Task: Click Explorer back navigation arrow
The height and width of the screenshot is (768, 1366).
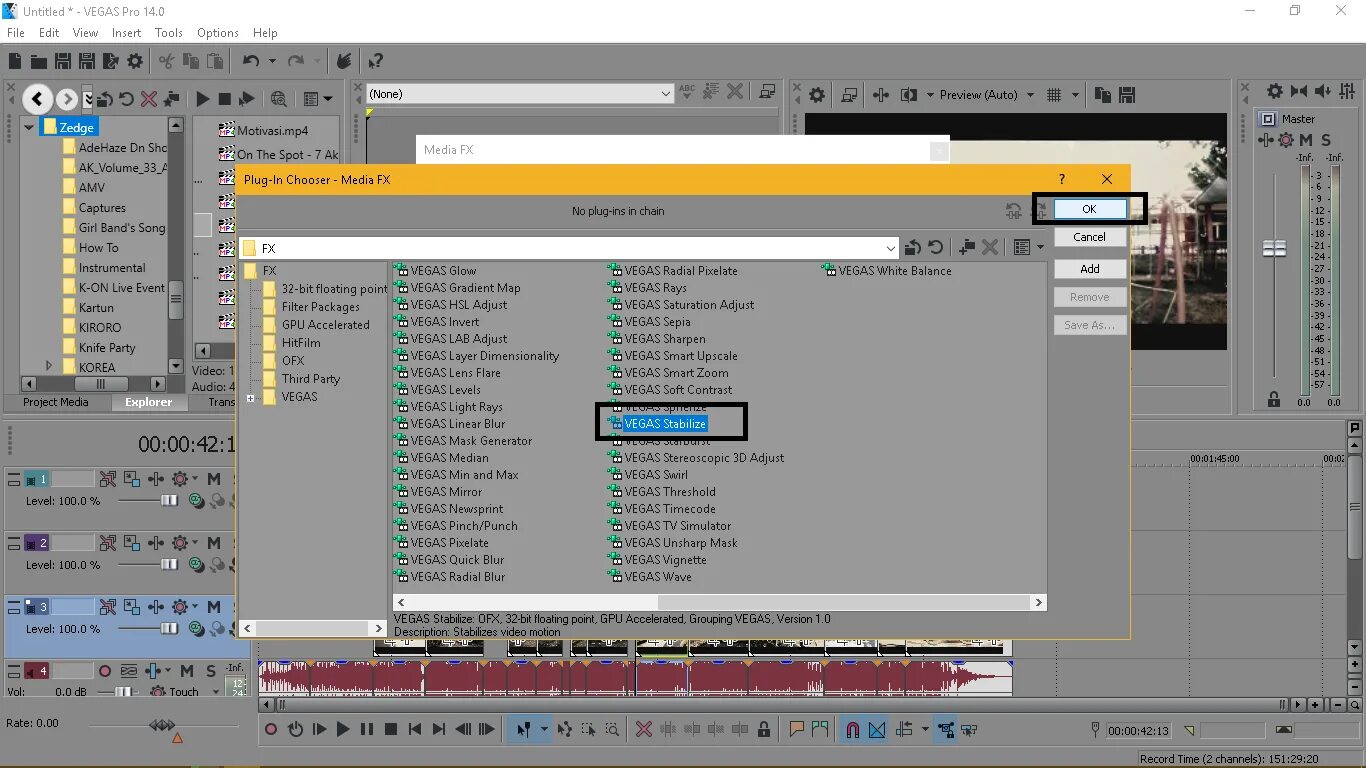Action: (37, 99)
